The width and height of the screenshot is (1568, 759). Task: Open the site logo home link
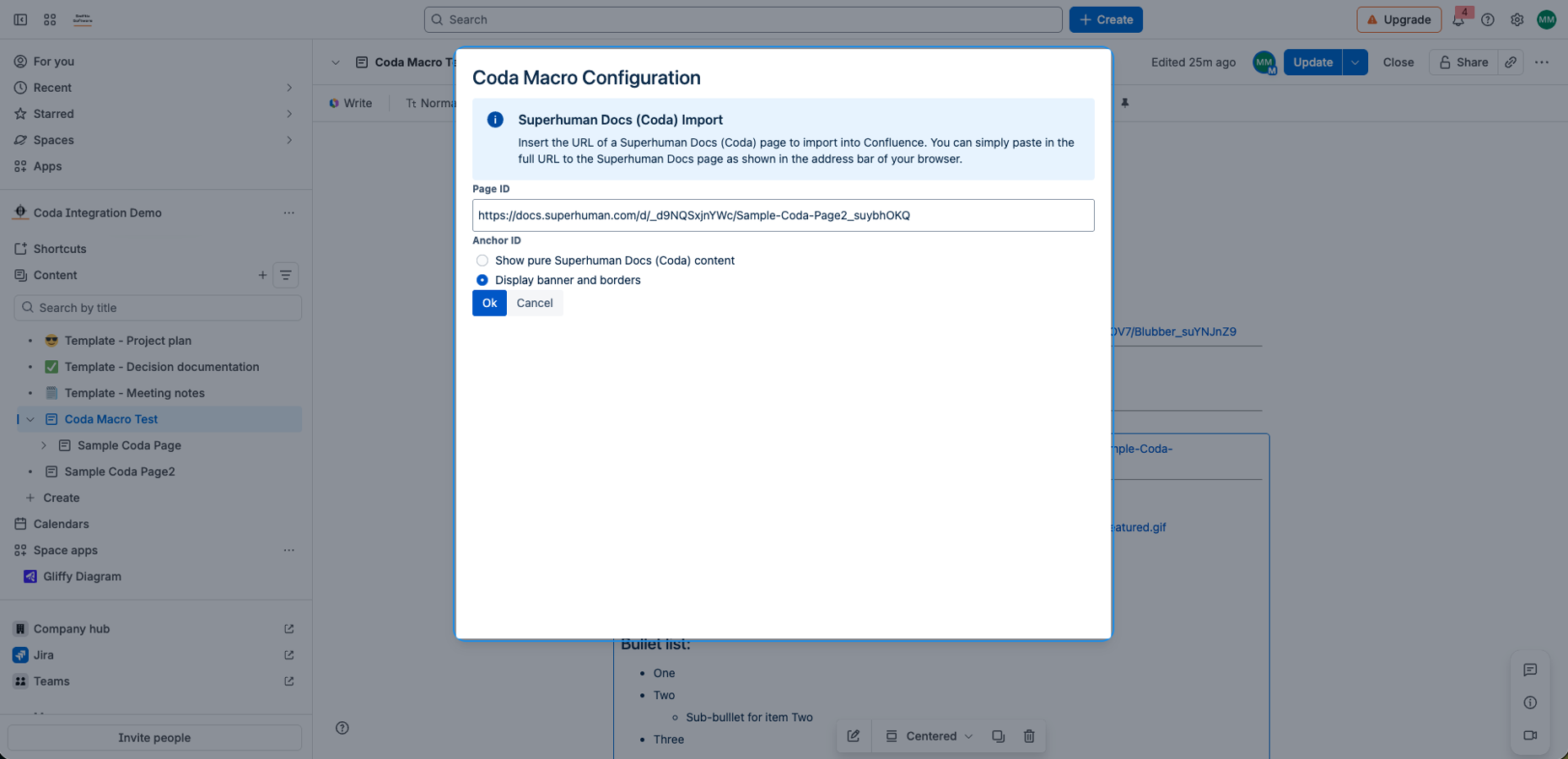[83, 19]
